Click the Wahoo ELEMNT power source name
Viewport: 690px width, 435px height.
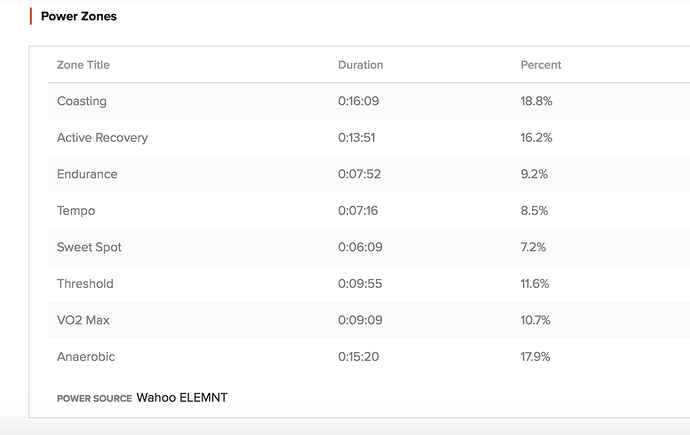(182, 398)
